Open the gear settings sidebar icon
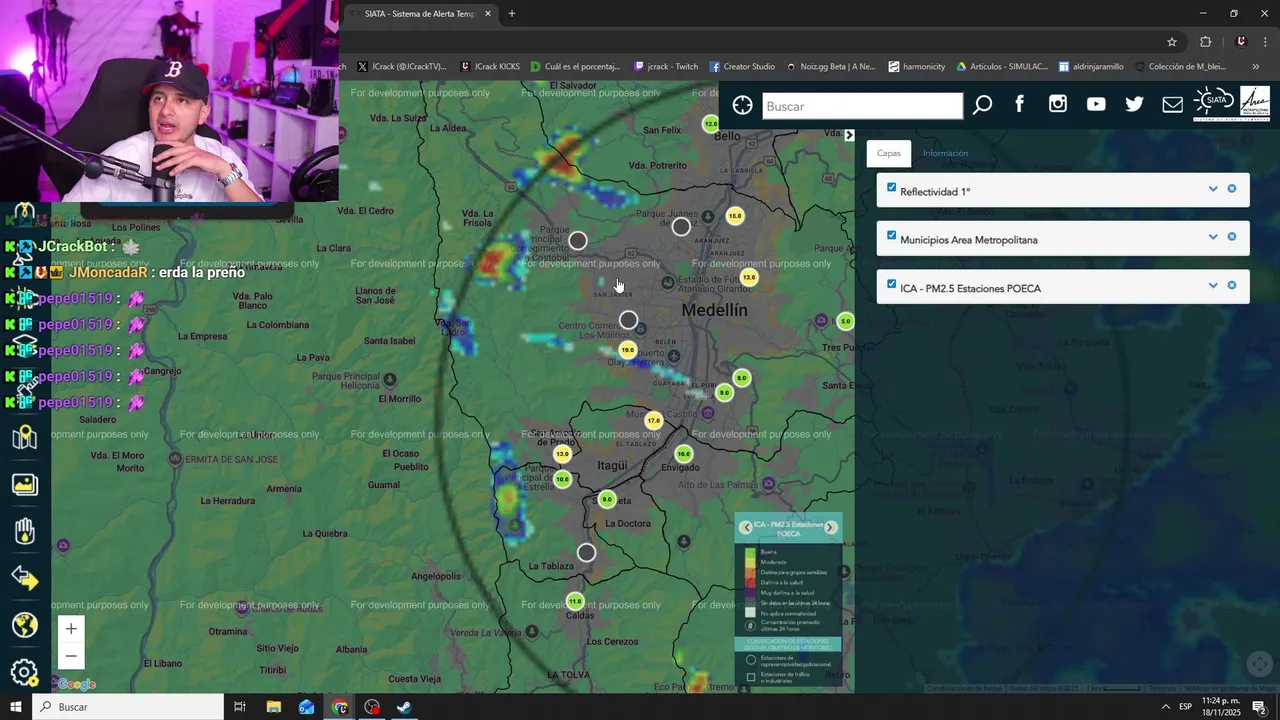Viewport: 1280px width, 720px height. [25, 673]
